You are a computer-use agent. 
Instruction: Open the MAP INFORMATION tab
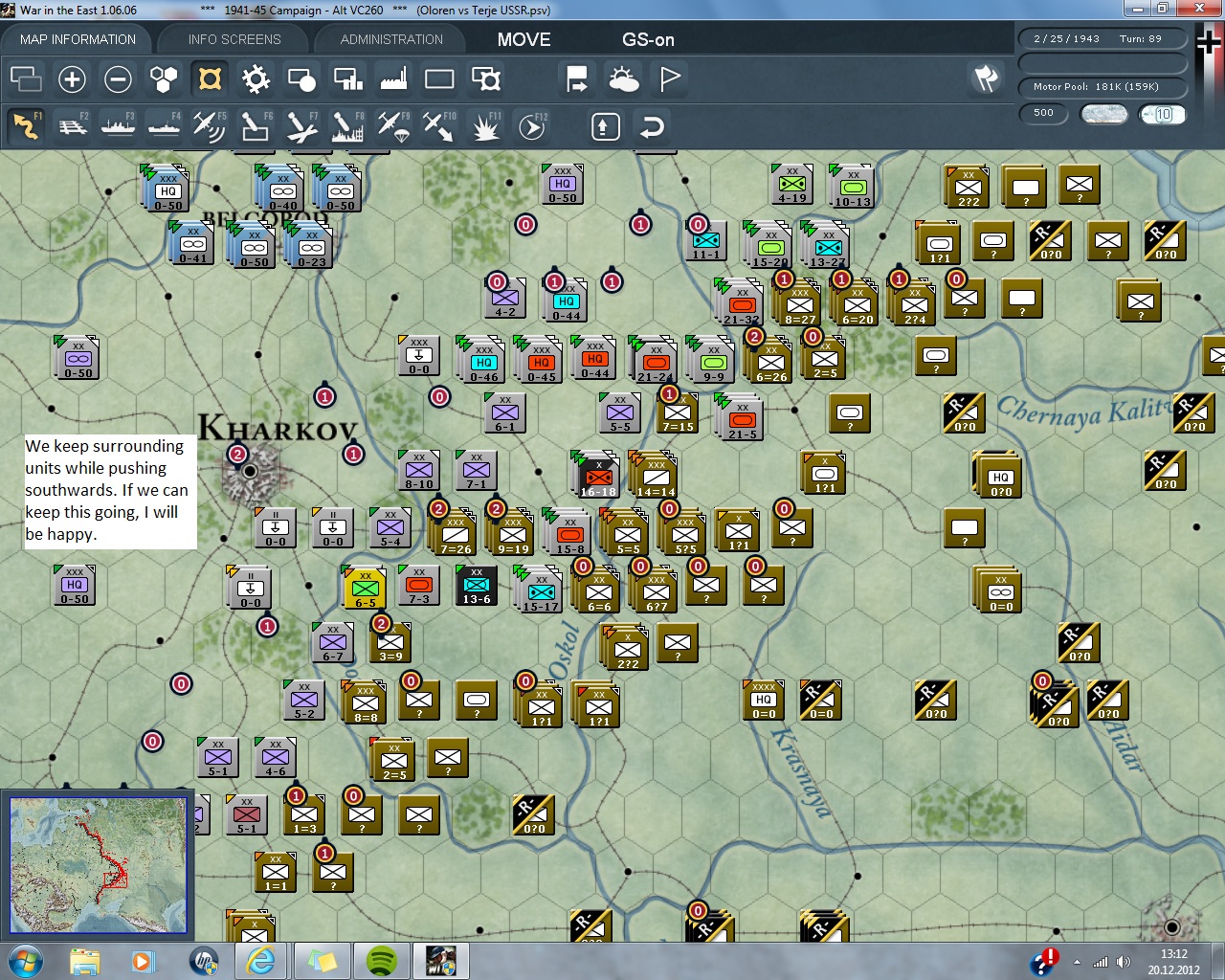coord(78,39)
